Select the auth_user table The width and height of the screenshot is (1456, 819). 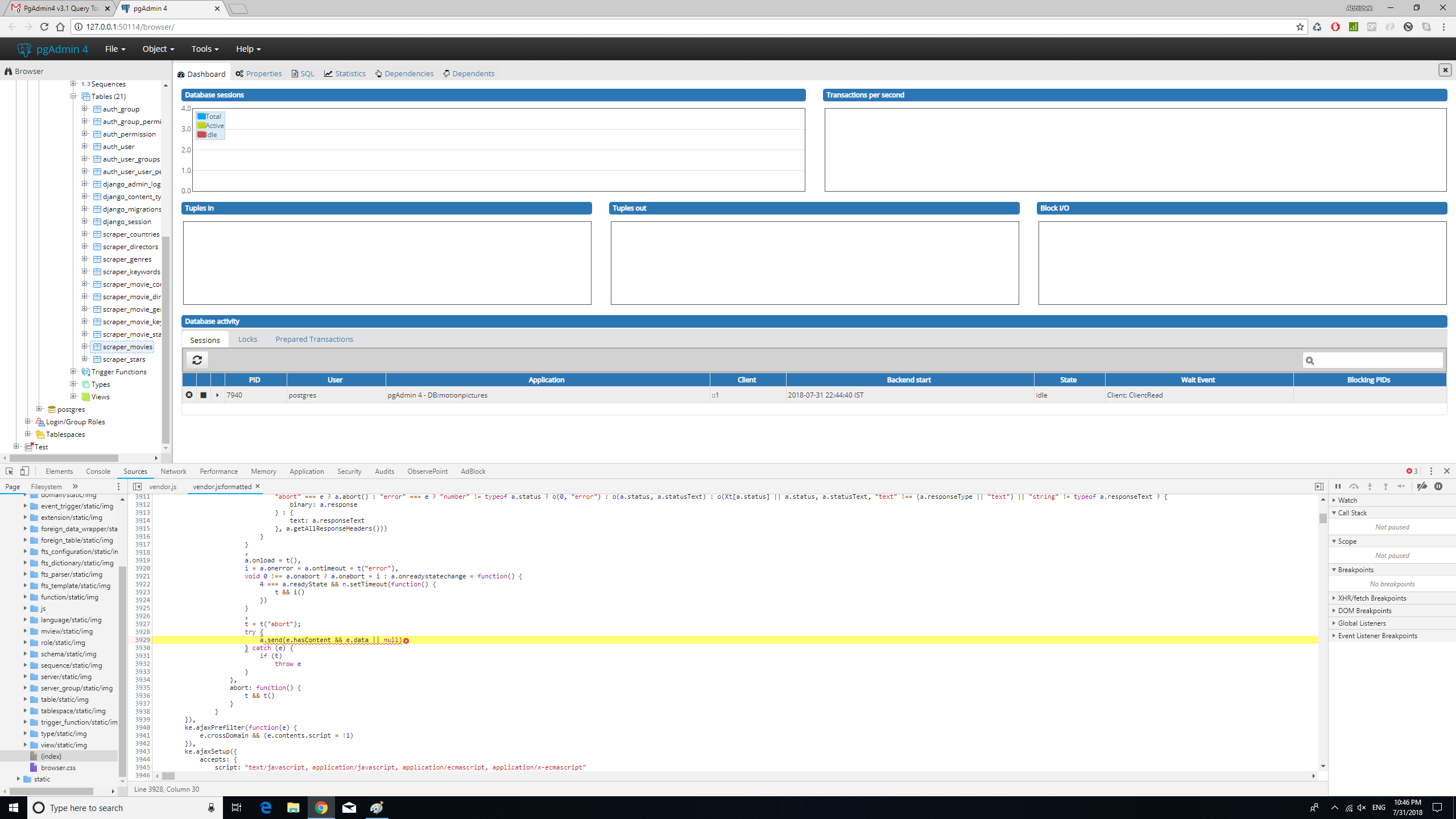(118, 146)
